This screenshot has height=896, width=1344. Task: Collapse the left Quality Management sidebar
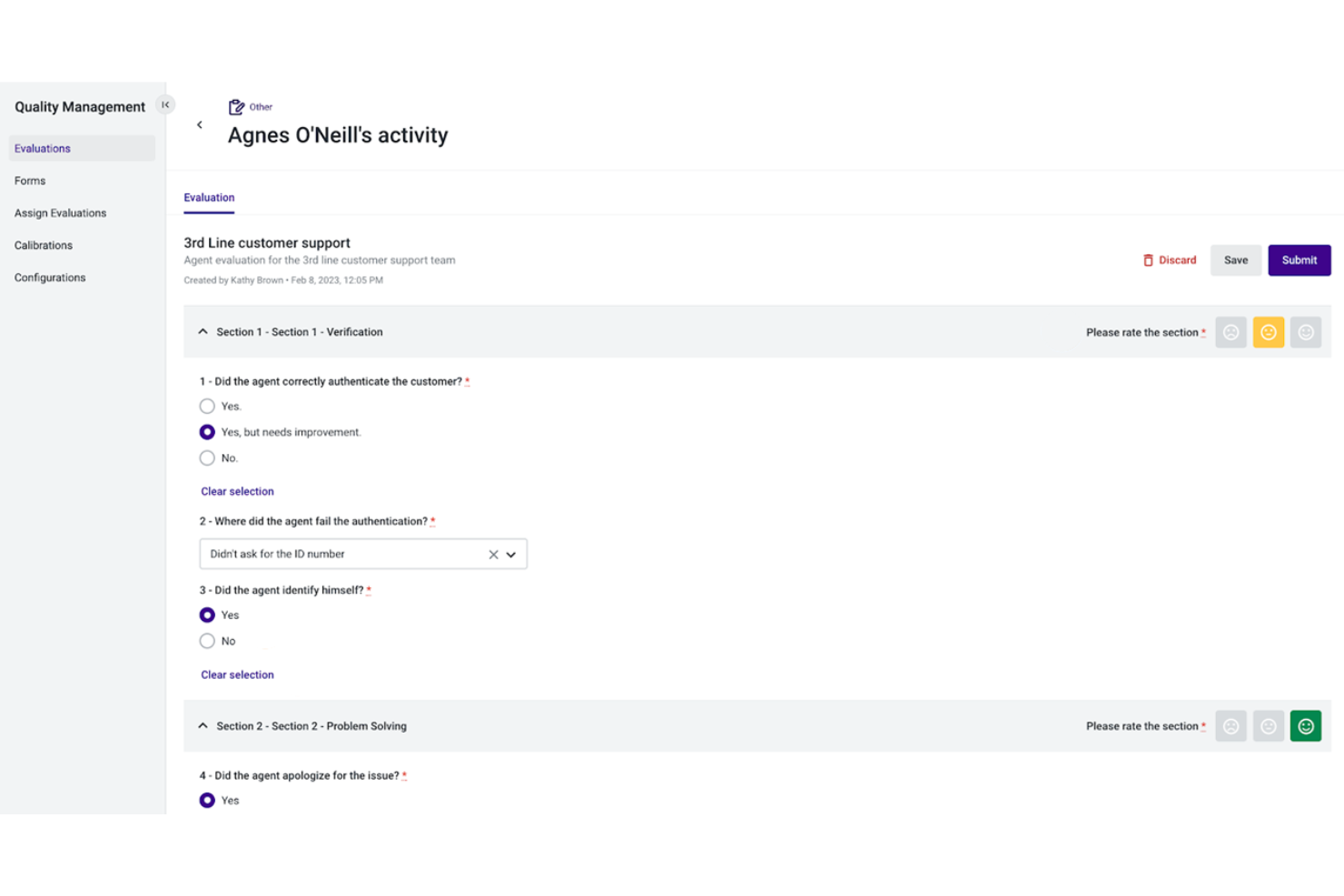[165, 104]
